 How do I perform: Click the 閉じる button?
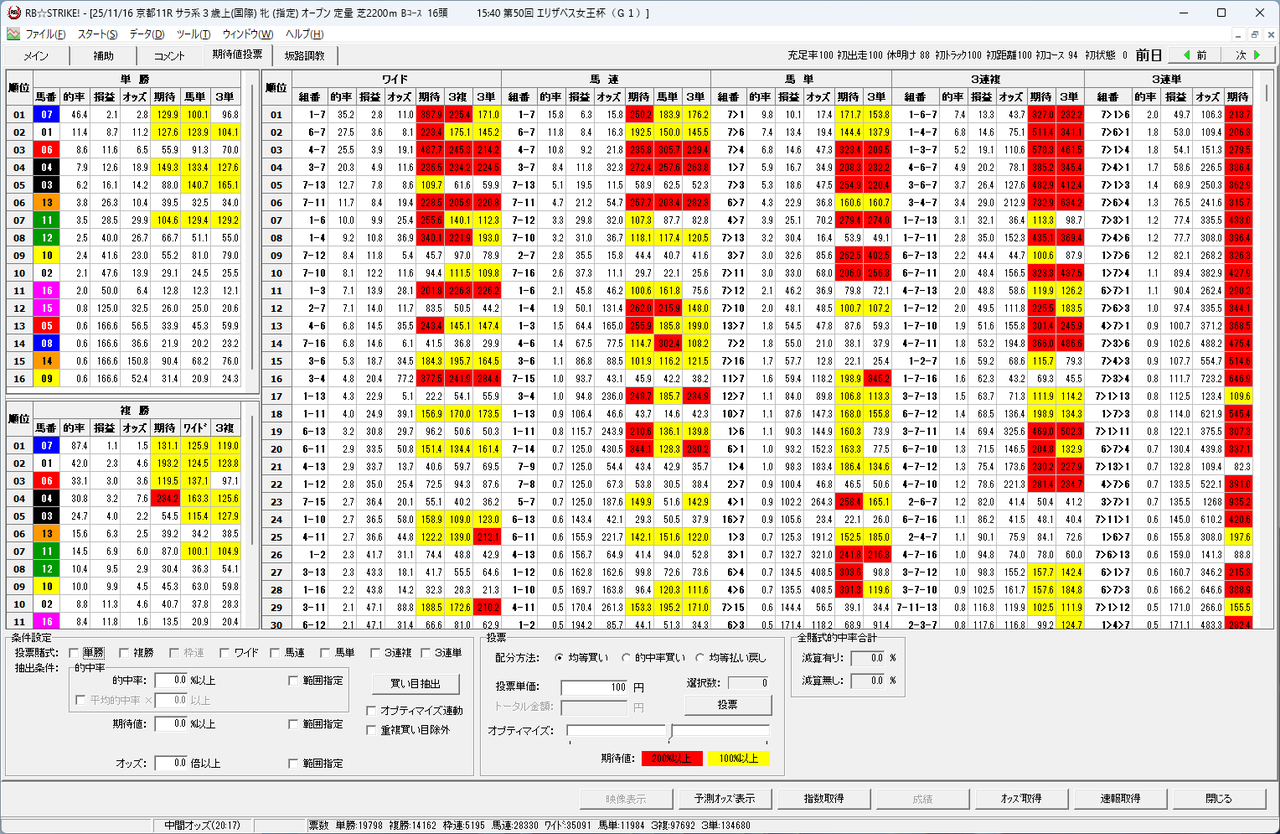click(x=1219, y=799)
